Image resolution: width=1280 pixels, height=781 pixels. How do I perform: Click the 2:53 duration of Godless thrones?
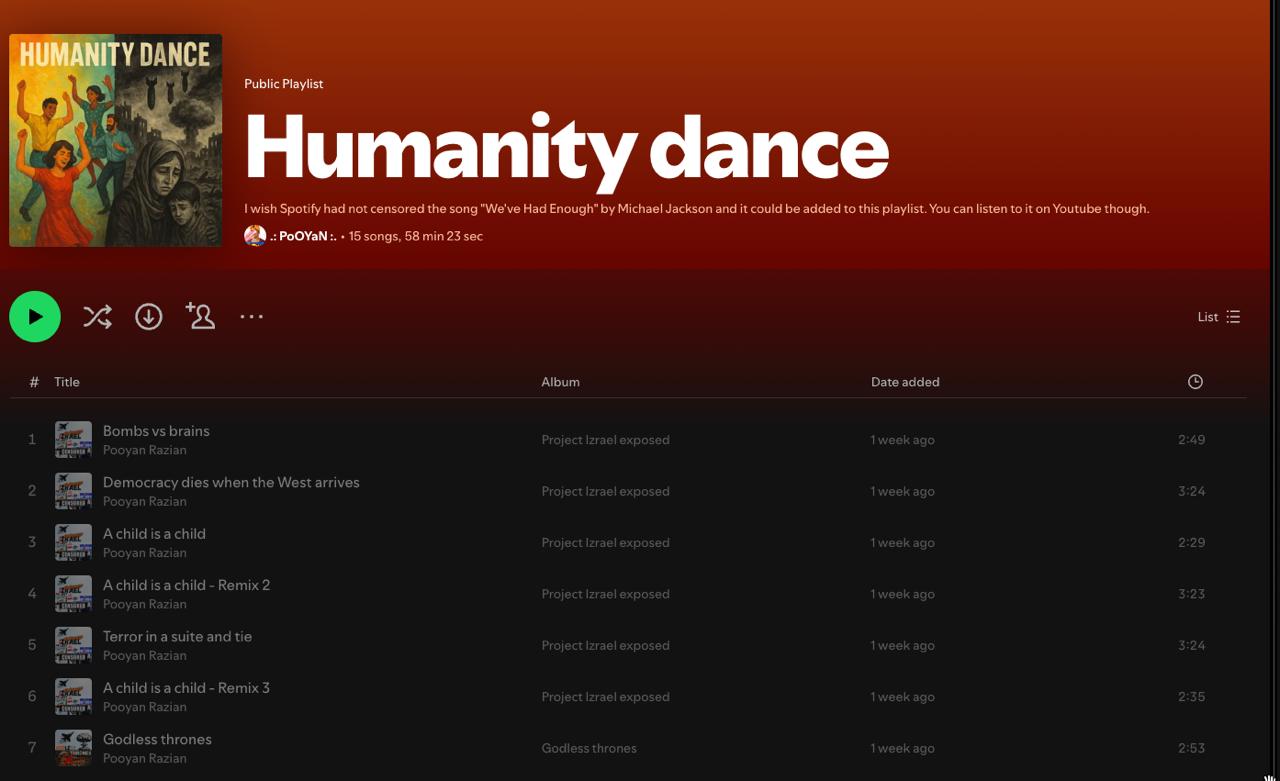tap(1191, 748)
